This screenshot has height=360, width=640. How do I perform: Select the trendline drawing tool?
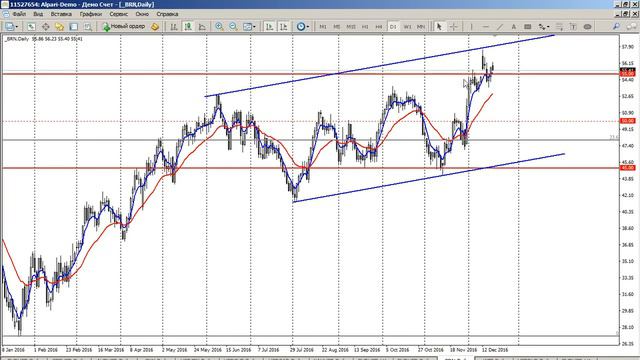click(x=500, y=27)
